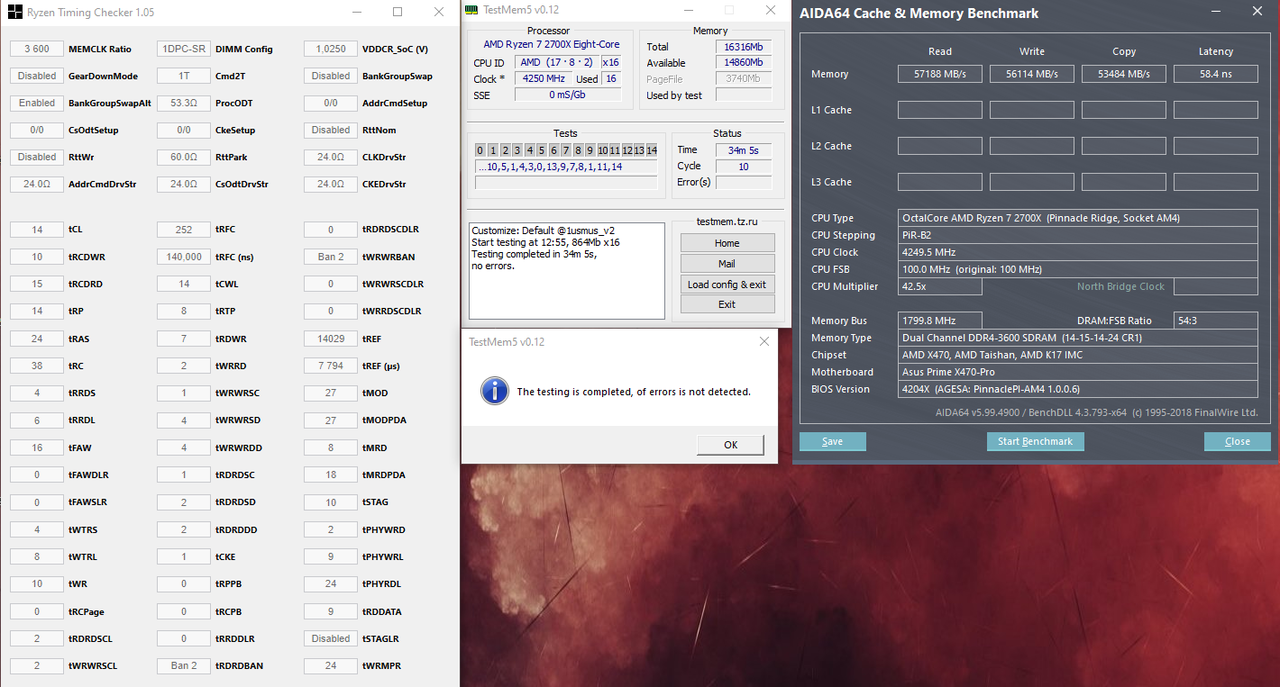
Task: Click the tCL value 14
Action: point(37,230)
